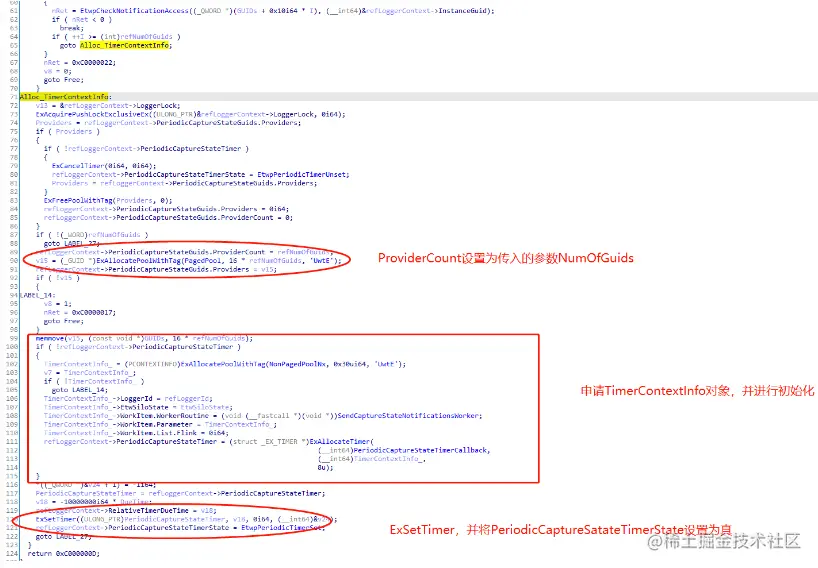
Task: Click the memmove call on line 99
Action: [49, 339]
